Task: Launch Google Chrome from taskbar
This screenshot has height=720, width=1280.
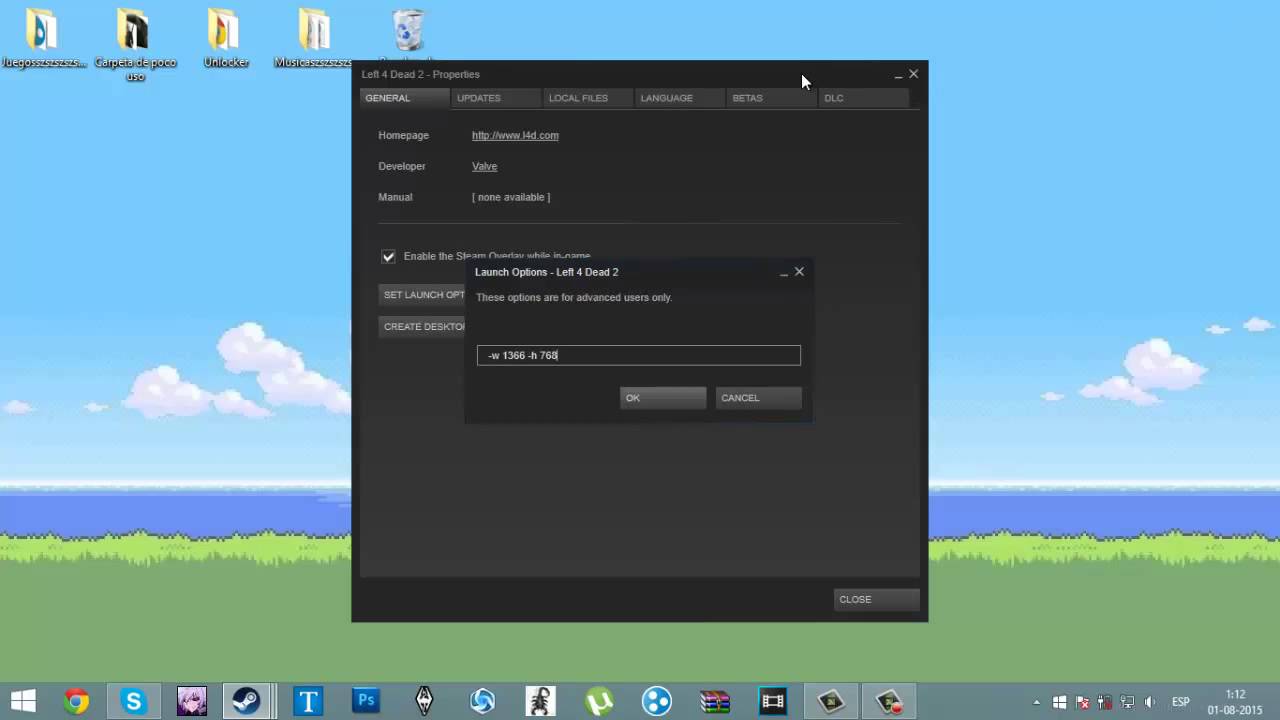Action: (76, 701)
